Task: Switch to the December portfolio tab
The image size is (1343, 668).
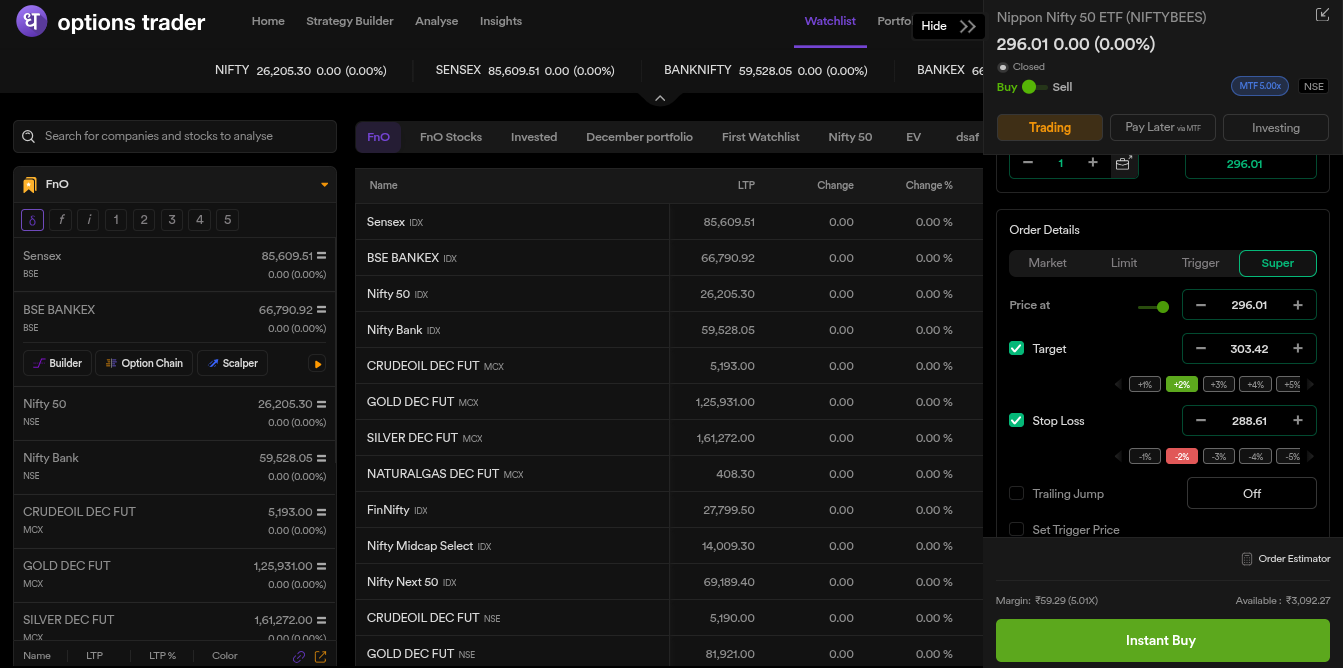Action: 639,137
